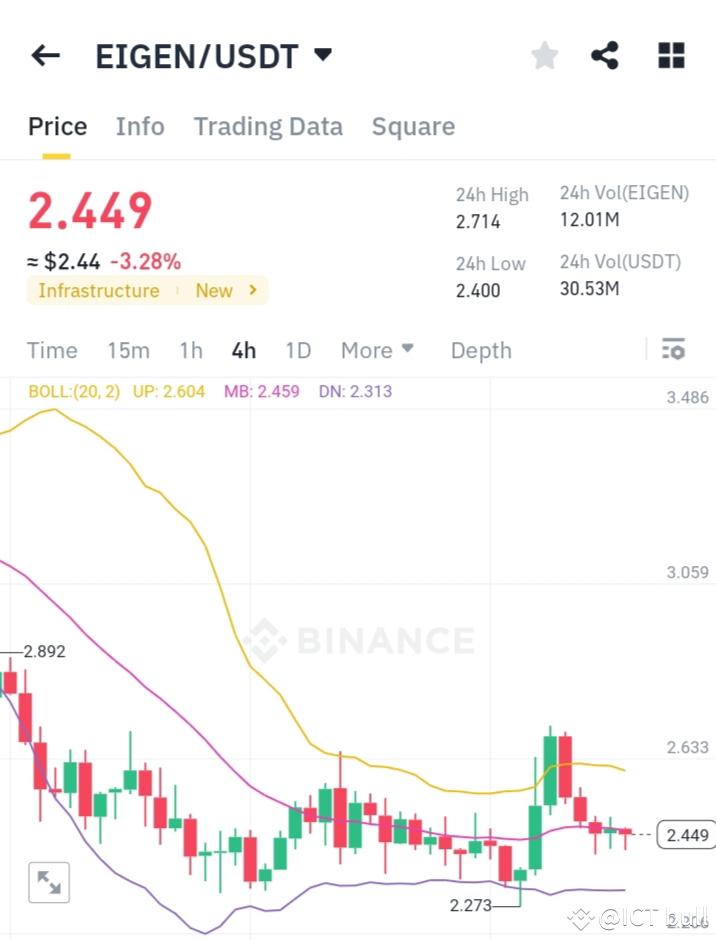Viewport: 716px width, 940px height.
Task: Toggle the 4h candle interval
Action: tap(243, 350)
